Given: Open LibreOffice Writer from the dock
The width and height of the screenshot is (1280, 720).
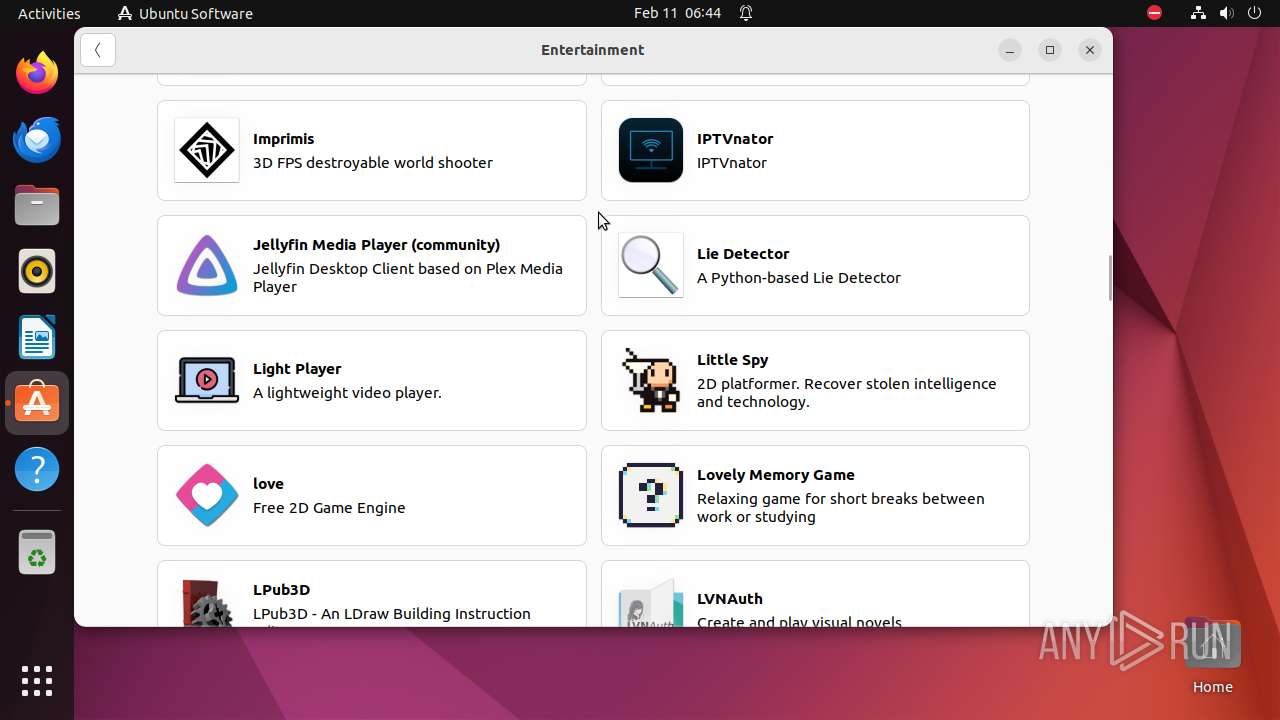Looking at the screenshot, I should click(x=37, y=337).
